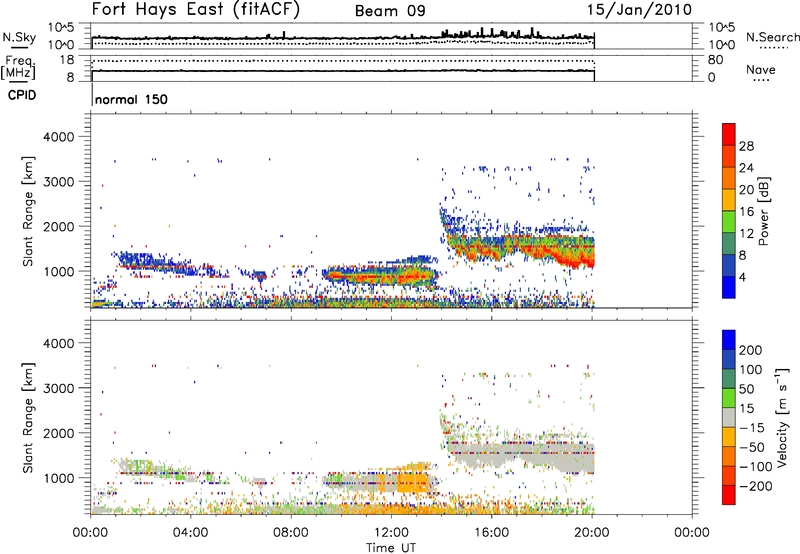Image resolution: width=800 pixels, height=554 pixels.
Task: Click the "20" label on Power color bar
Action: click(746, 190)
